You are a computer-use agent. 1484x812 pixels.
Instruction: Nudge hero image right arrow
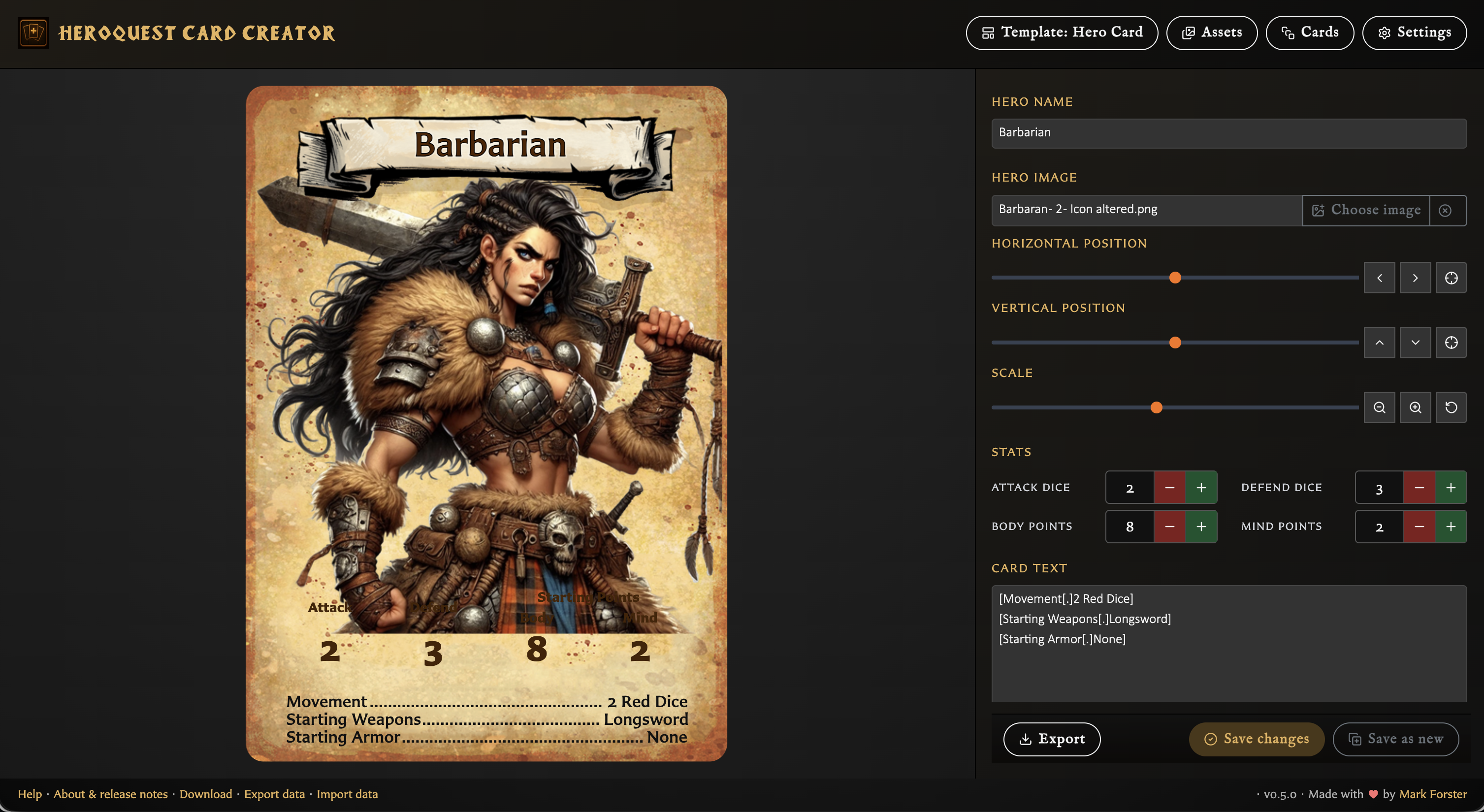(x=1415, y=278)
